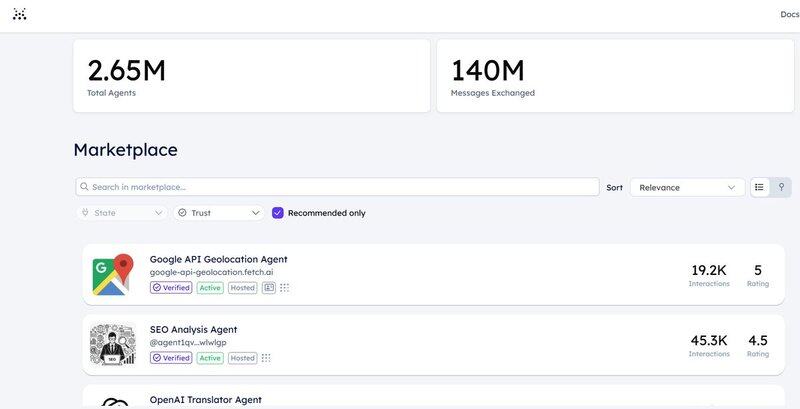Switch to list view icon
Viewport: 800px width, 409px height.
(x=760, y=187)
